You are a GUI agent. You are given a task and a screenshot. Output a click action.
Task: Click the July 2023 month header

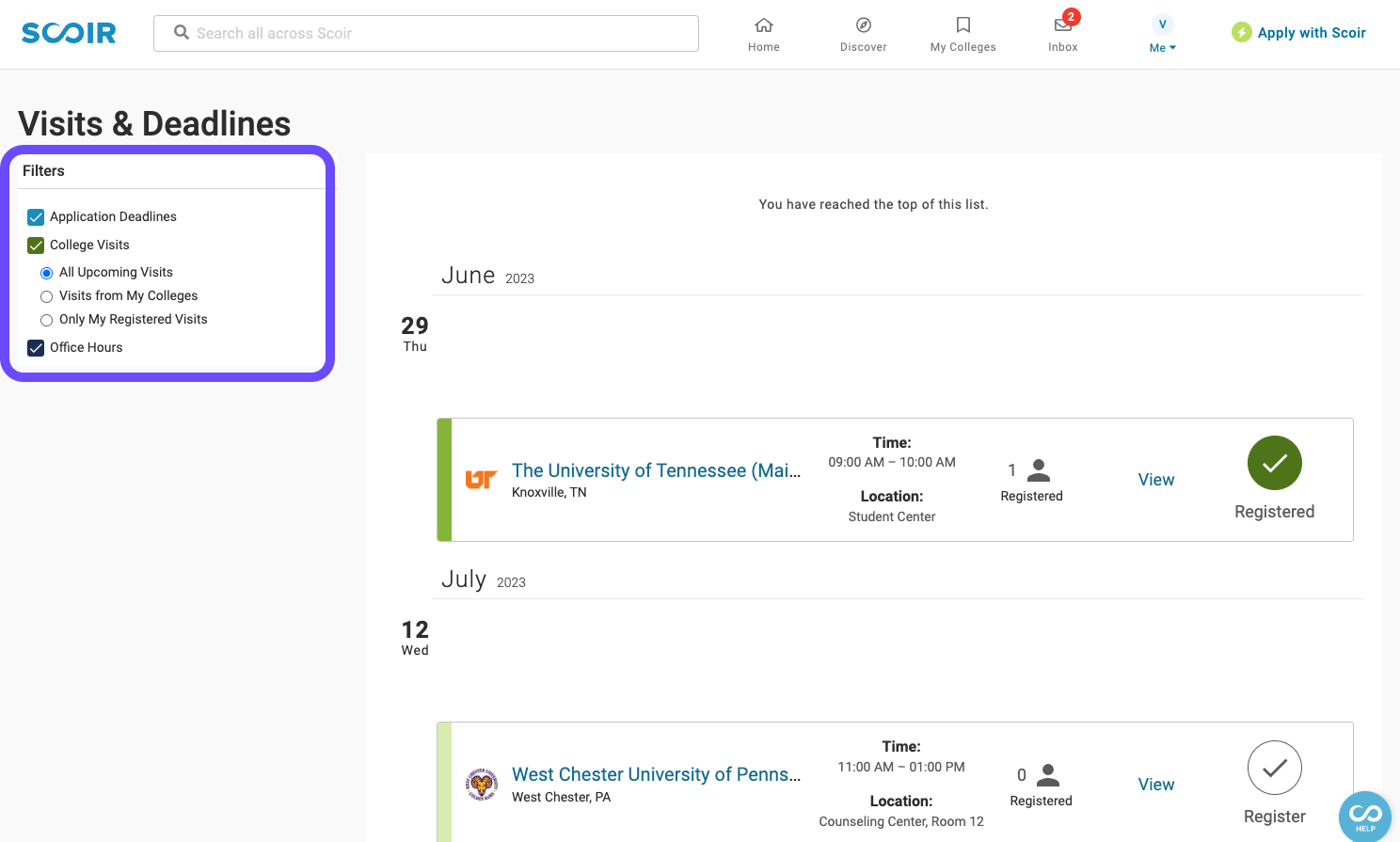point(484,580)
